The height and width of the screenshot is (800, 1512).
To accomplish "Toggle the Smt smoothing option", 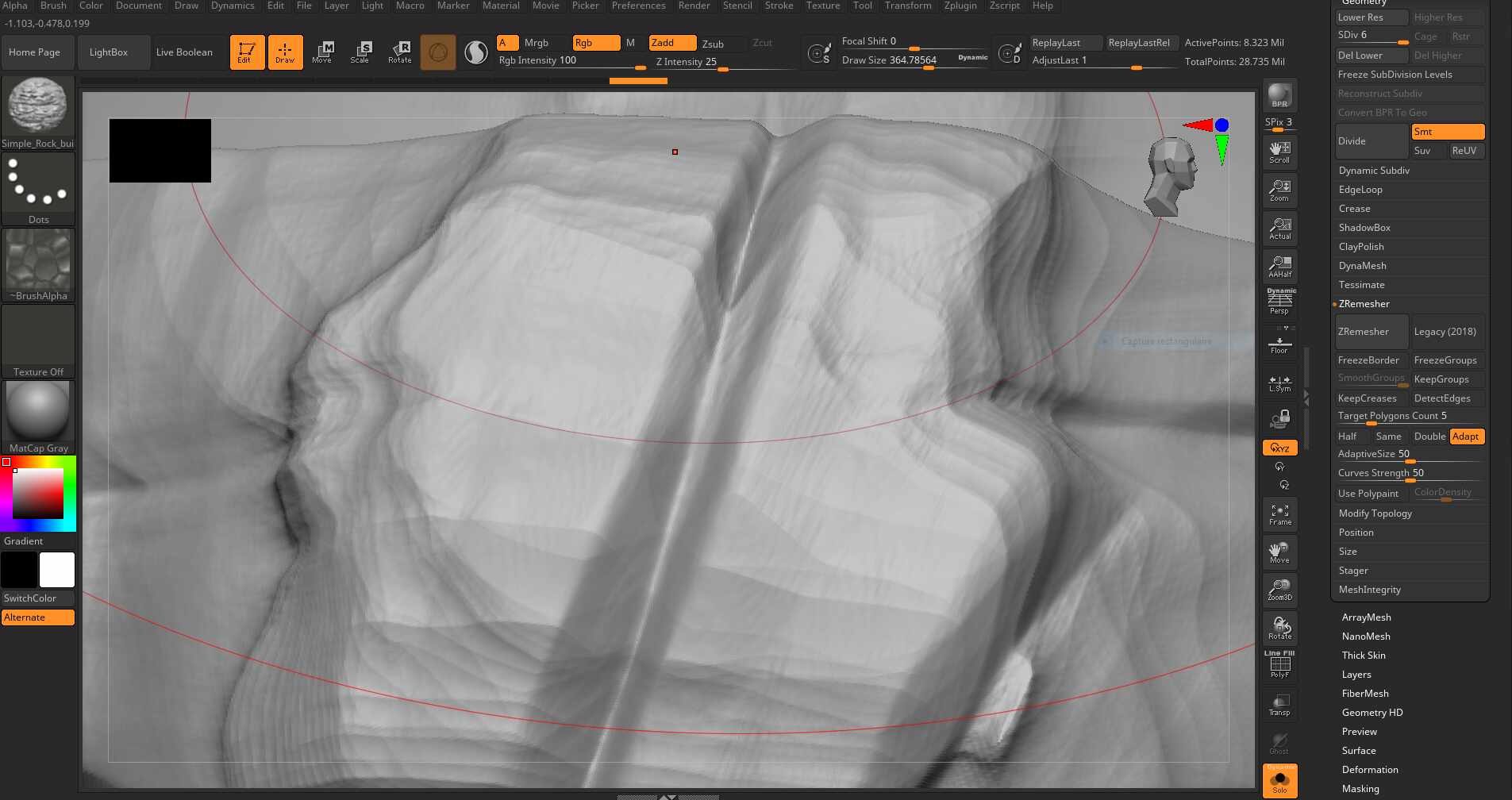I will click(x=1447, y=132).
